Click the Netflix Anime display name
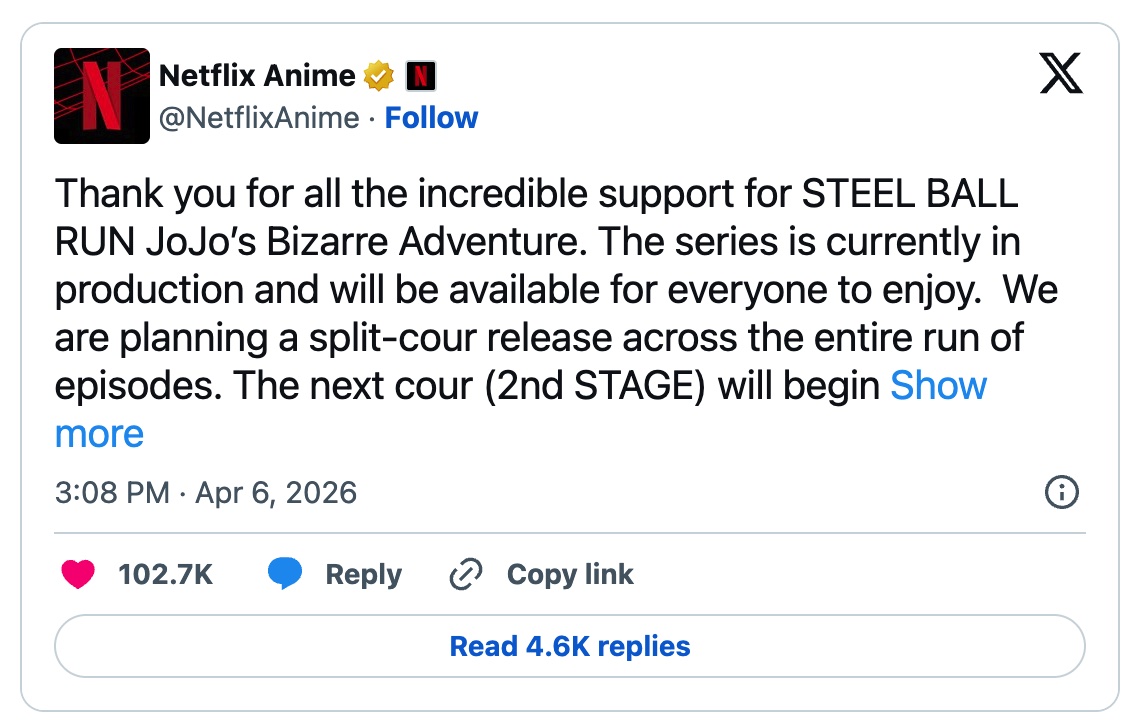This screenshot has width=1138, height=724. (x=257, y=75)
